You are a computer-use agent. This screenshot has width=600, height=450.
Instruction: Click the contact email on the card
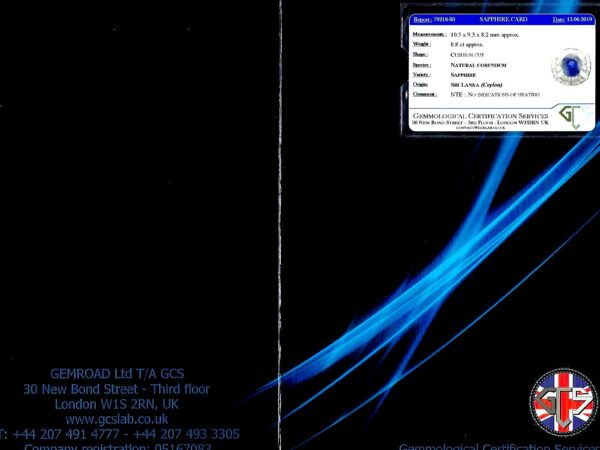pos(480,128)
